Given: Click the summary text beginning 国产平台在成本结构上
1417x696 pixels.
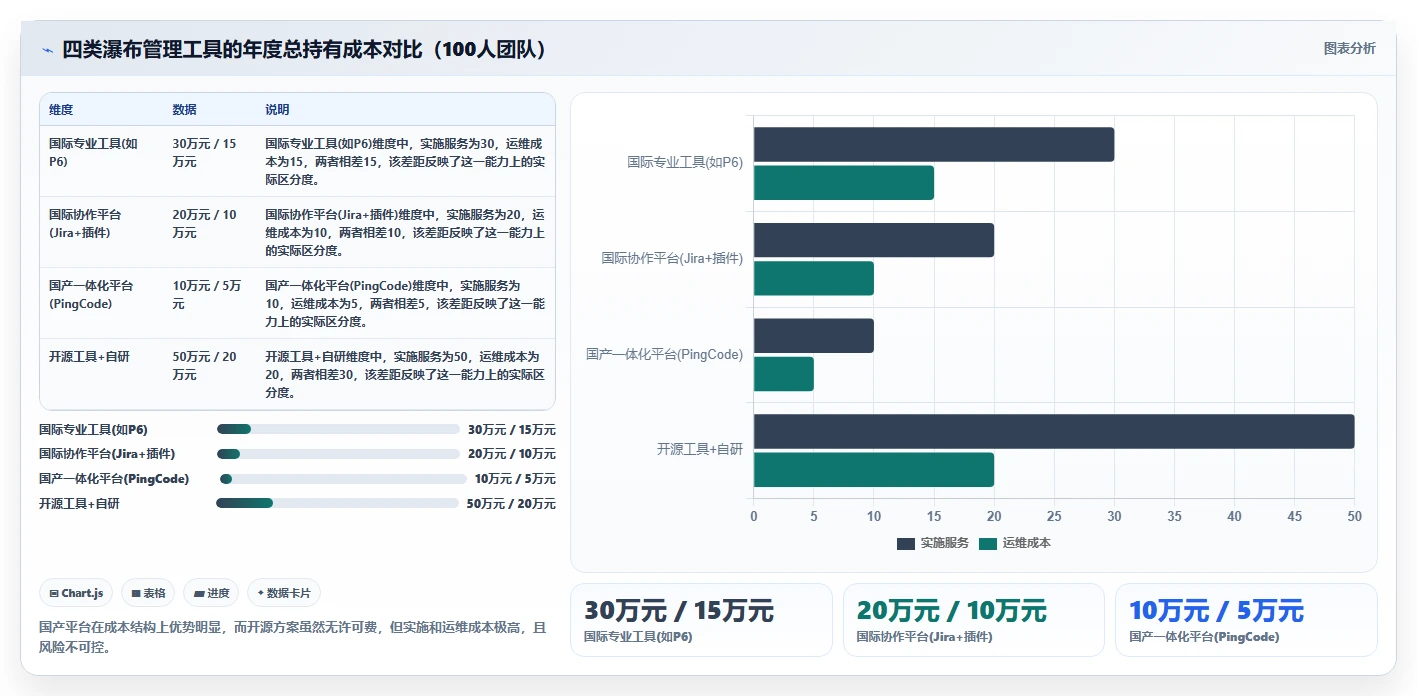Looking at the screenshot, I should (x=293, y=637).
